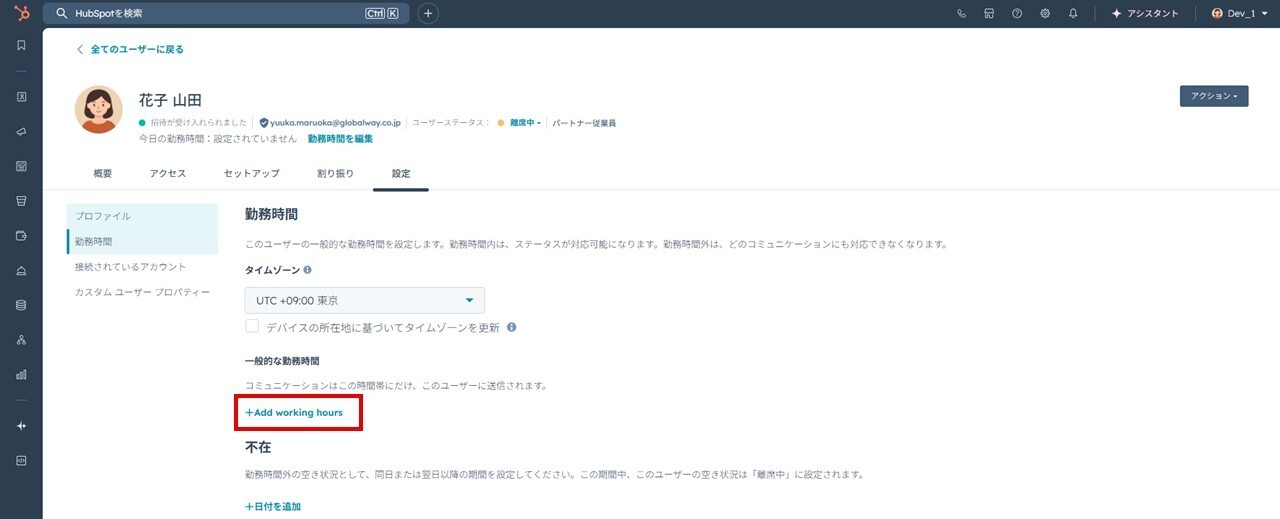Open the phone calling icon

[x=962, y=13]
